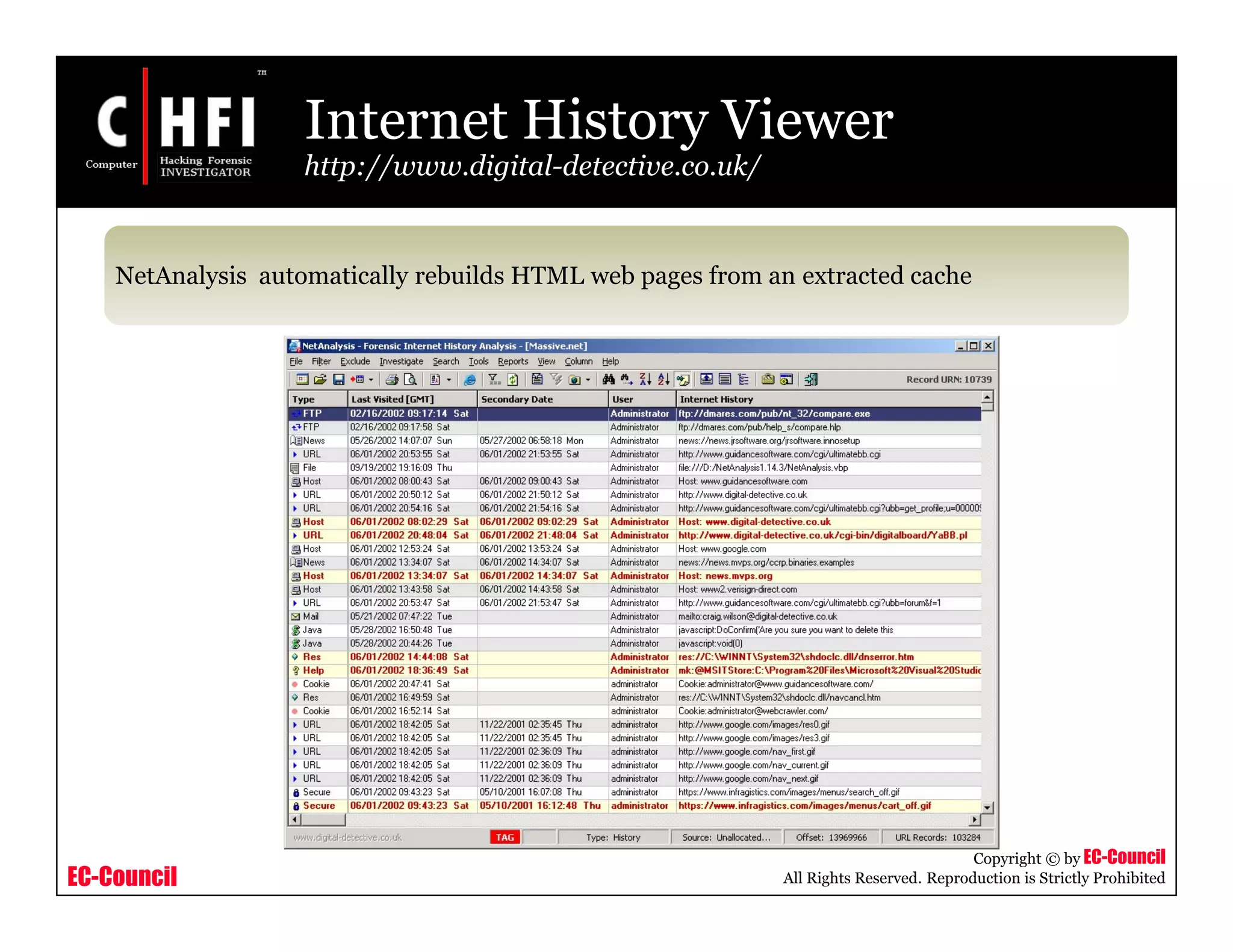This screenshot has height=952, width=1233.
Task: Open the Tools menu
Action: (x=479, y=361)
